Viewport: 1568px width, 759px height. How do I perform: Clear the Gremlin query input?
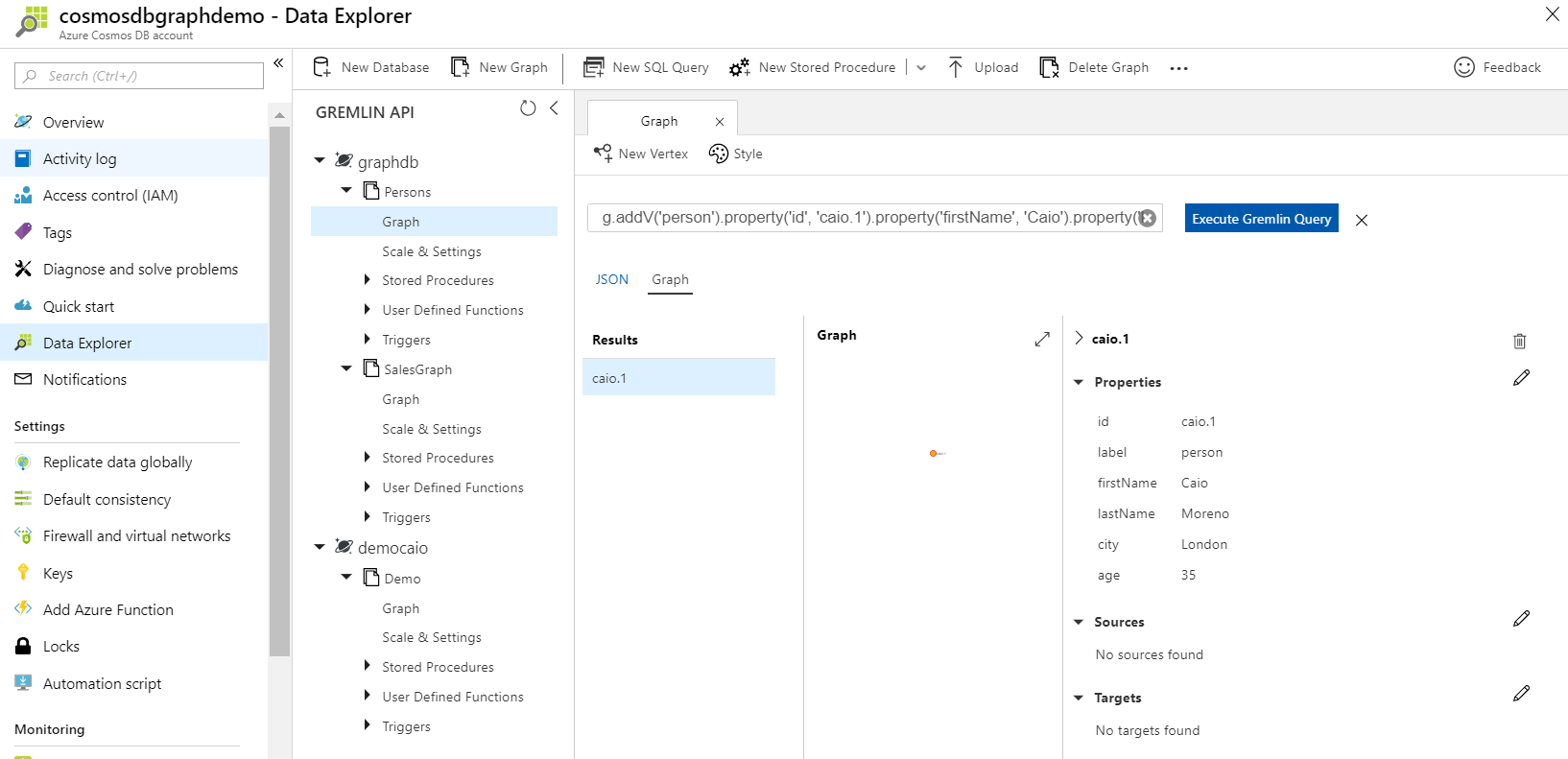click(x=1148, y=218)
